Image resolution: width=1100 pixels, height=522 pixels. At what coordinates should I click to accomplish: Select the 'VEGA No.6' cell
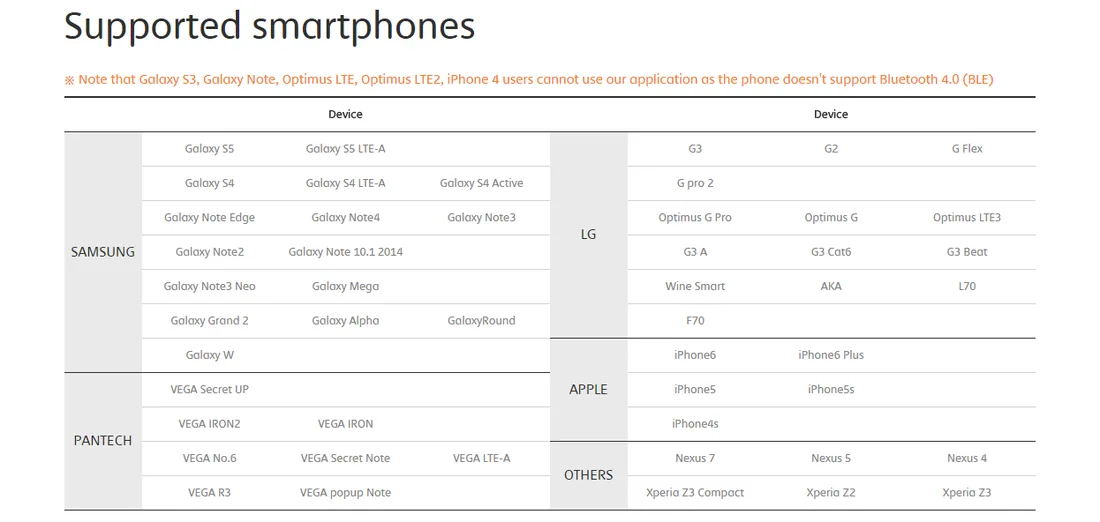click(x=210, y=458)
